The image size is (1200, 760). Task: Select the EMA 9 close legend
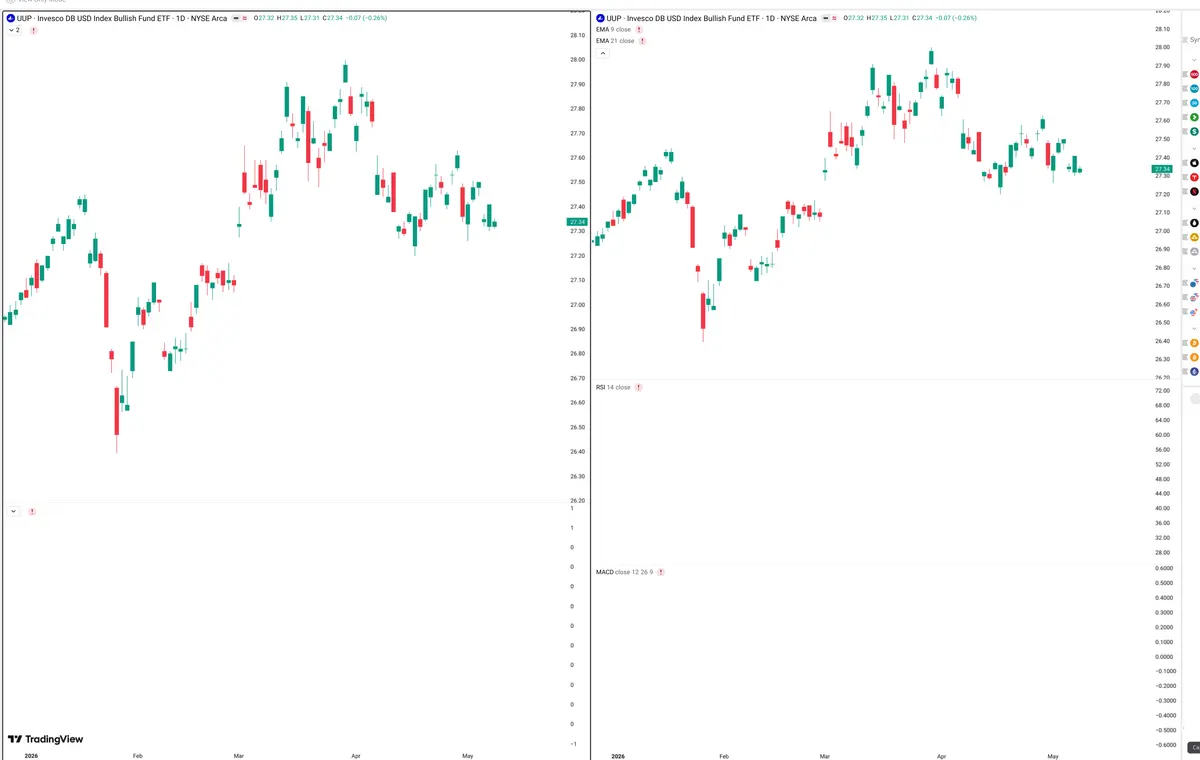pyautogui.click(x=613, y=30)
